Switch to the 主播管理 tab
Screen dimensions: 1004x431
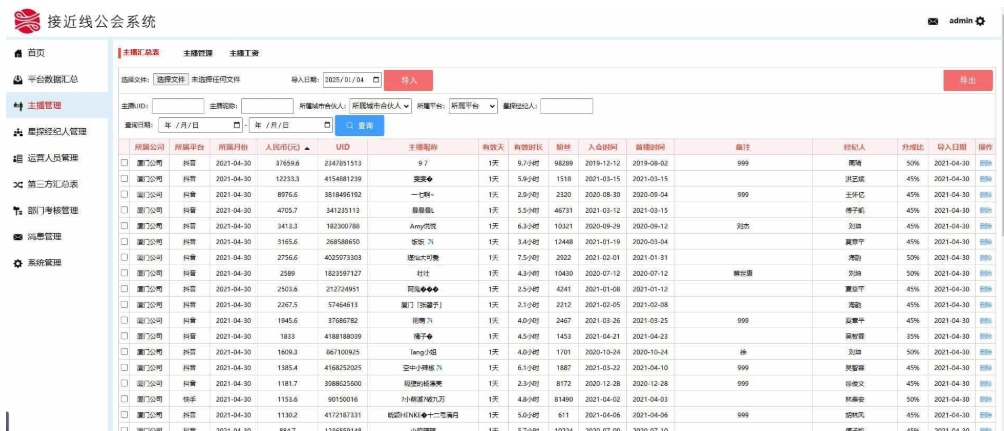pos(198,52)
